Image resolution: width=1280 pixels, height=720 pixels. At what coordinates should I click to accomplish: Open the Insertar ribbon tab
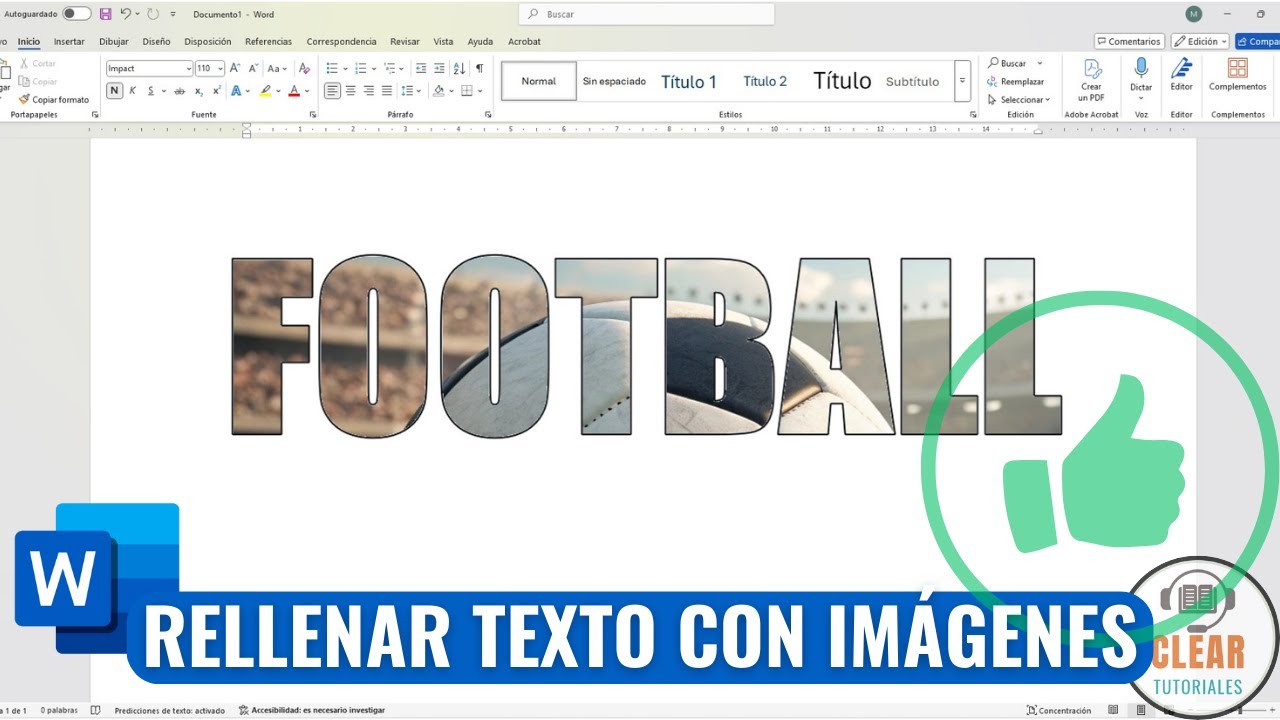tap(69, 42)
